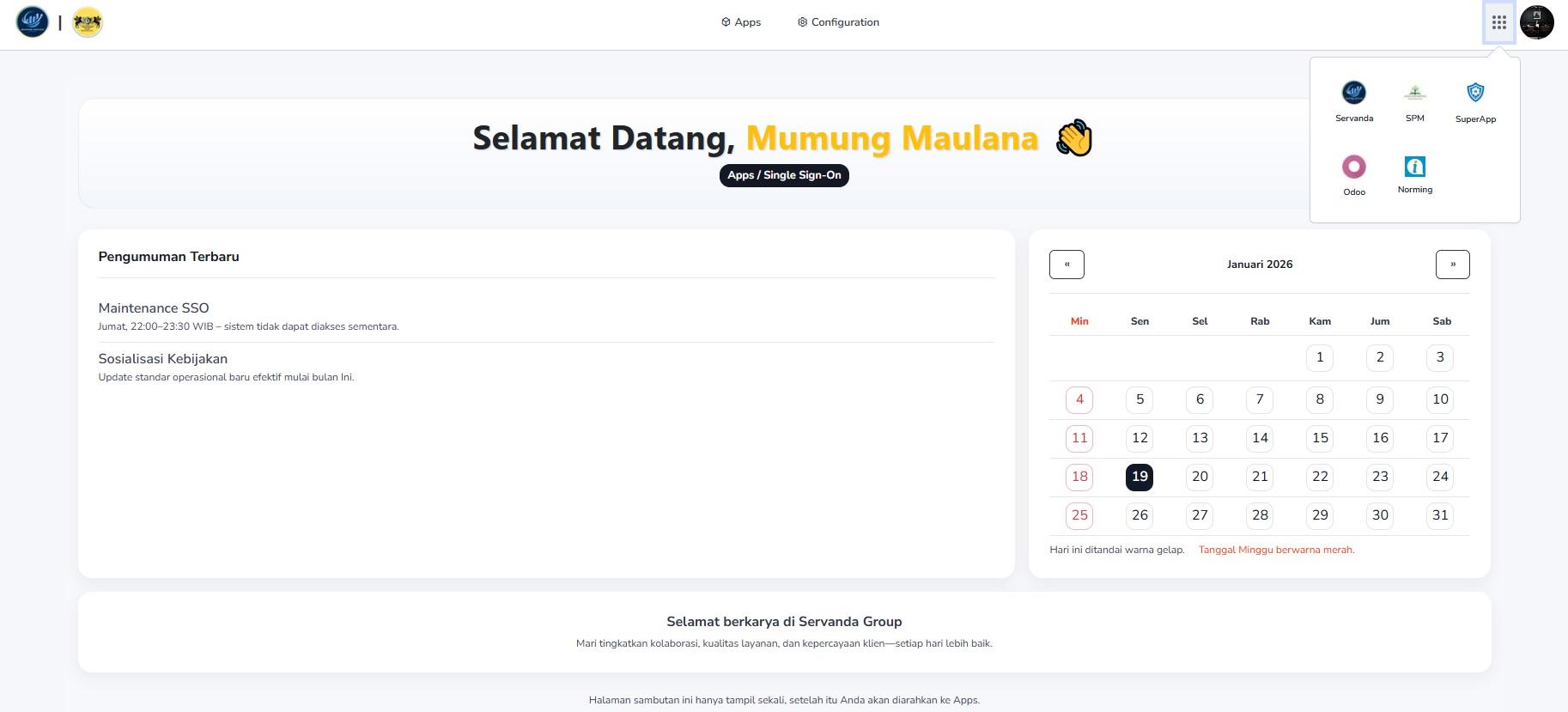This screenshot has width=1568, height=712.
Task: Click the Apps / Single Sign-On badge
Action: (x=784, y=175)
